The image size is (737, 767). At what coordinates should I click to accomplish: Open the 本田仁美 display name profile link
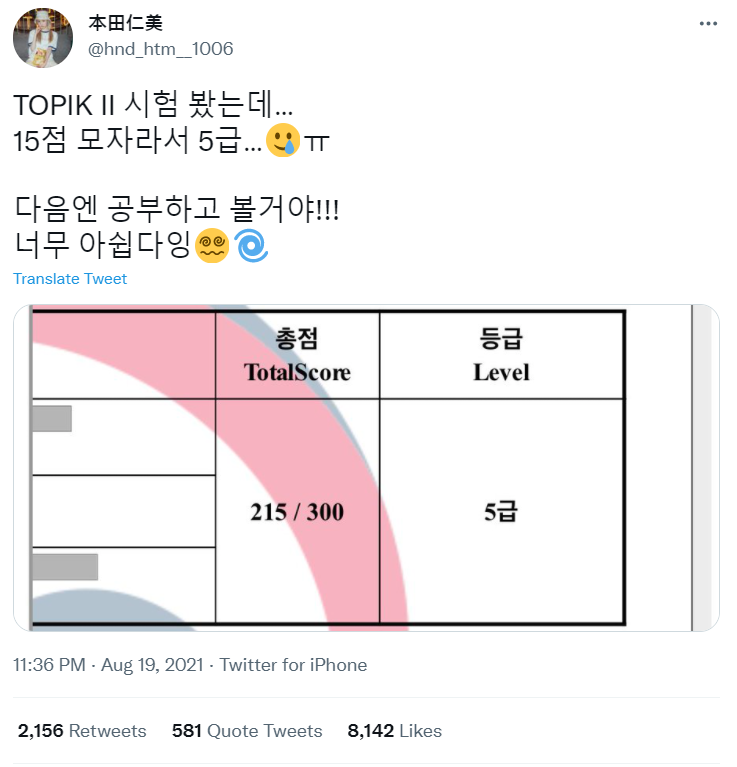click(x=126, y=23)
